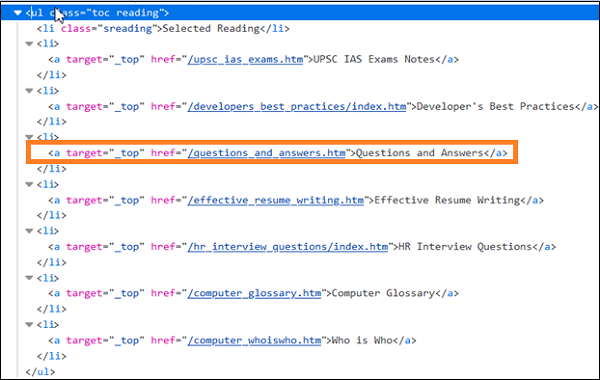Collapse the ul class="toc reading" node

tap(18, 13)
